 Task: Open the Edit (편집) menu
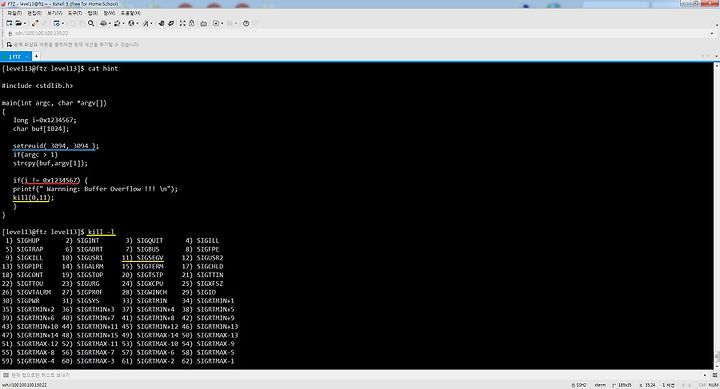34,13
